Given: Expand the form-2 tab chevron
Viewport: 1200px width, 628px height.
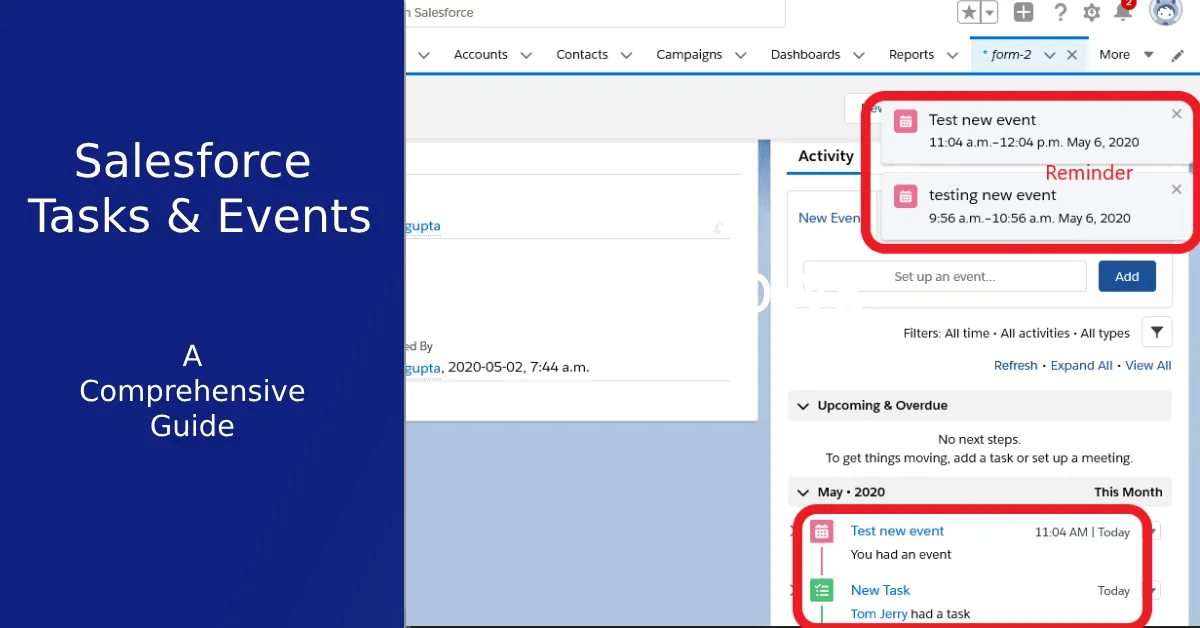Looking at the screenshot, I should [x=1050, y=56].
